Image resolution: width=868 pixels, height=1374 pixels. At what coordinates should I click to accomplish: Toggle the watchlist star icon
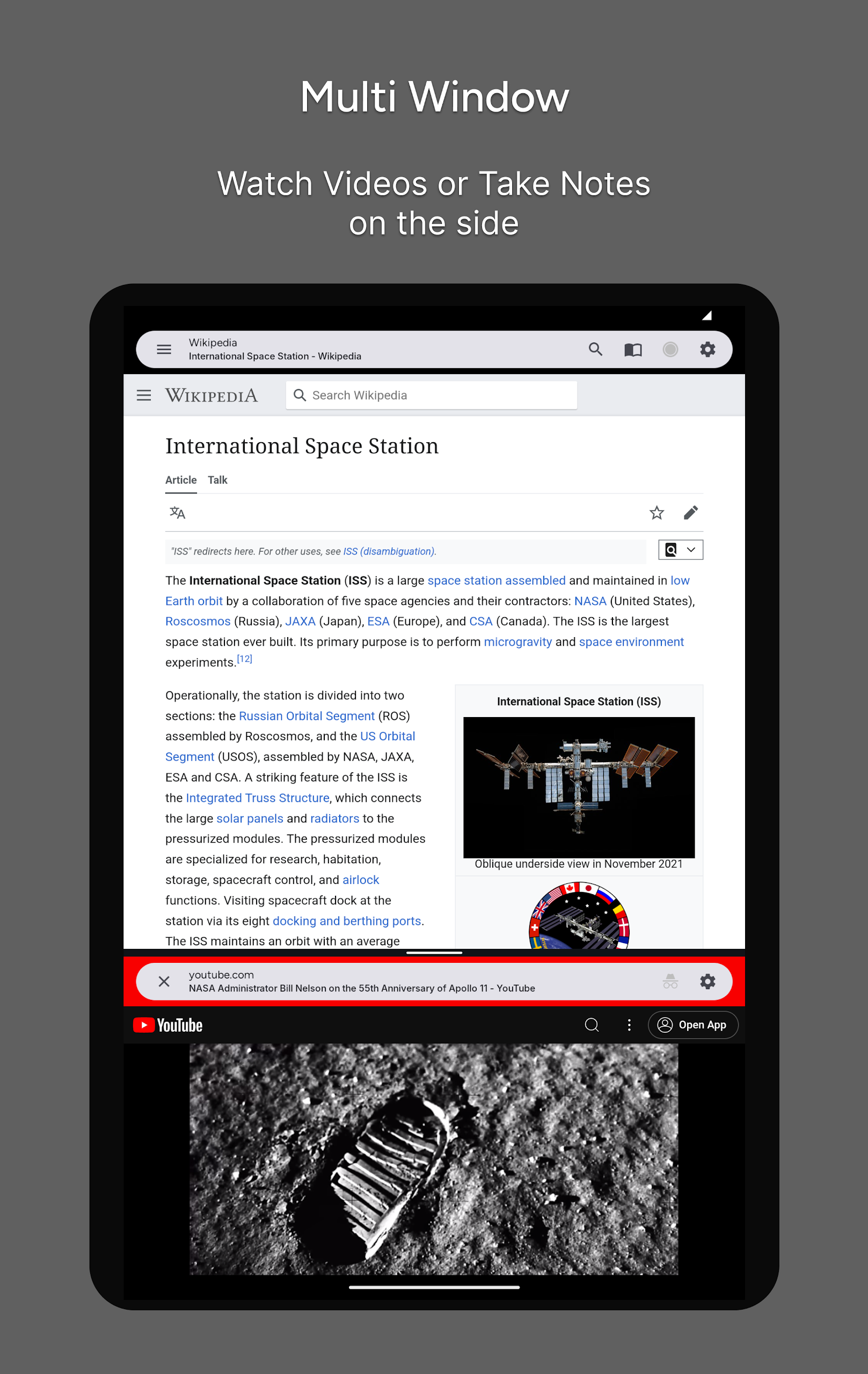[x=657, y=513]
